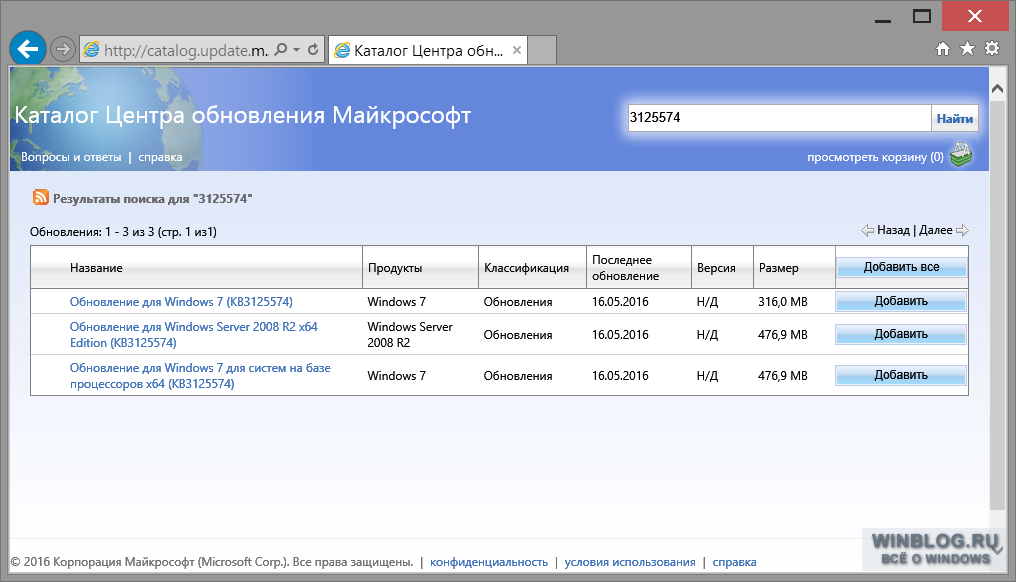Image resolution: width=1016 pixels, height=582 pixels.
Task: Open the Вопросы и ответы link
Action: point(71,157)
